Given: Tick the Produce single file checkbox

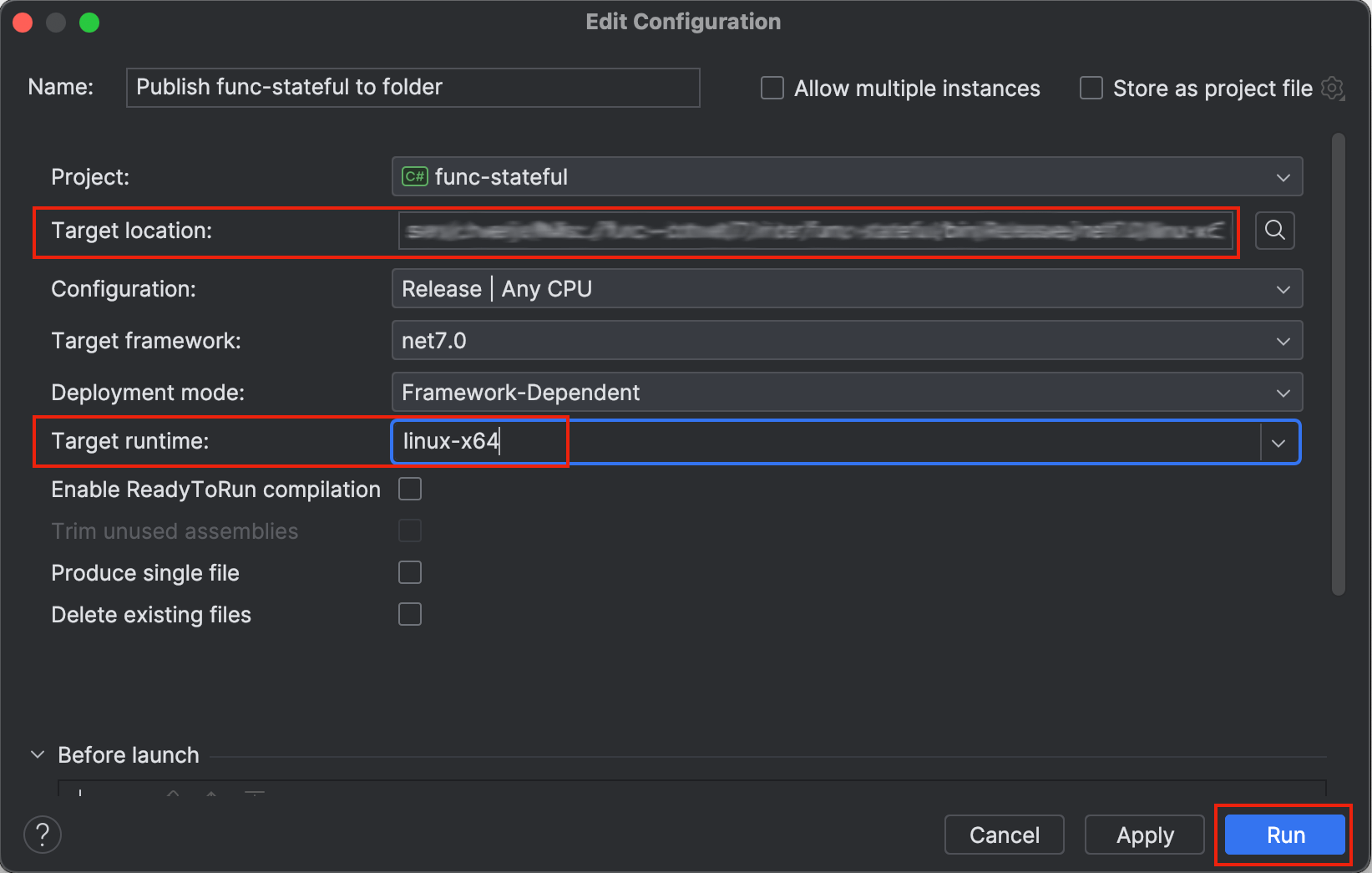Looking at the screenshot, I should click(410, 572).
